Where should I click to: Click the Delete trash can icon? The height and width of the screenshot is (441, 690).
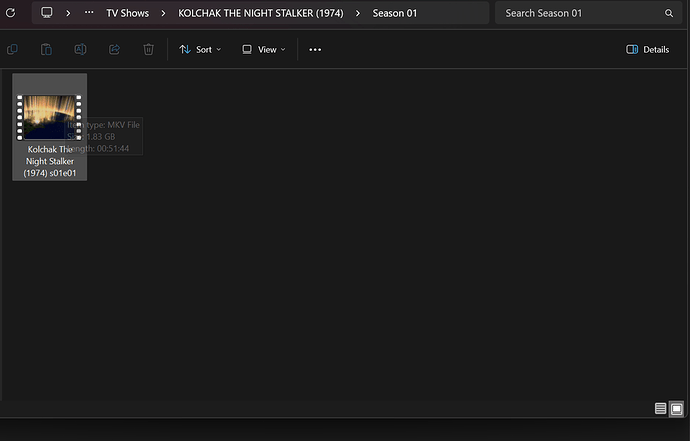[x=149, y=49]
